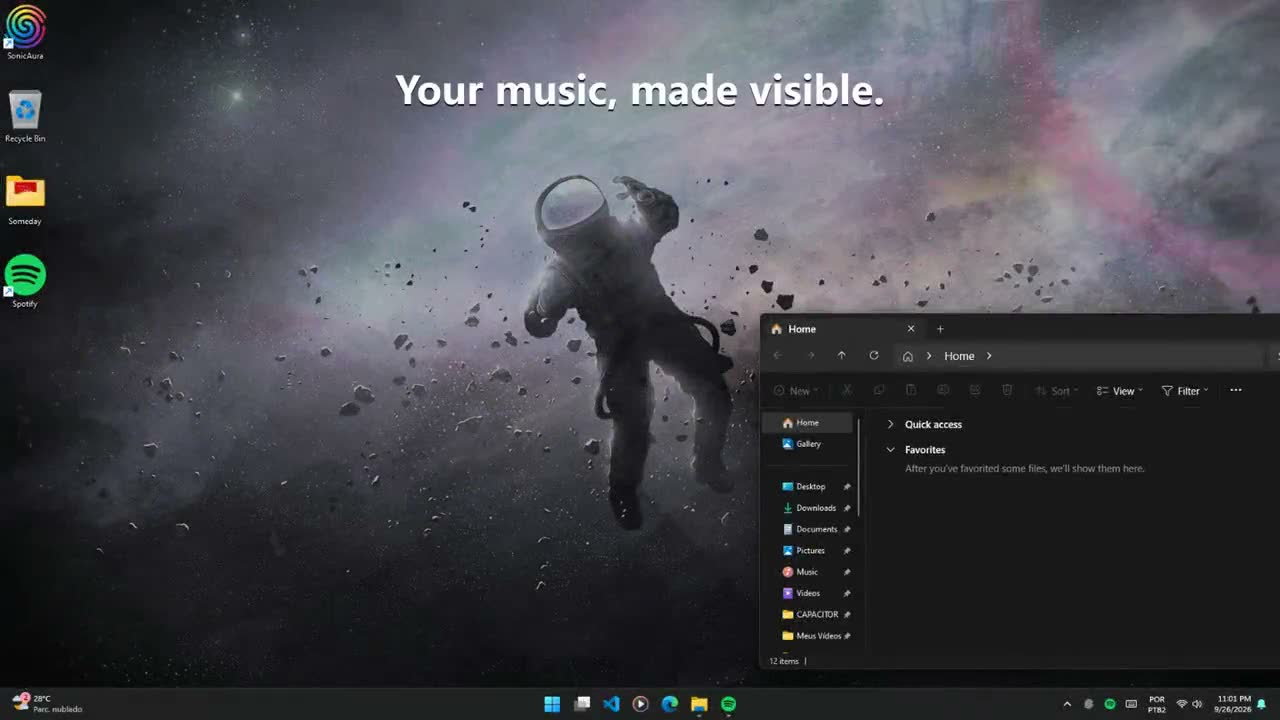Select the Recycle Bin desktop icon
The height and width of the screenshot is (720, 1280).
(25, 116)
